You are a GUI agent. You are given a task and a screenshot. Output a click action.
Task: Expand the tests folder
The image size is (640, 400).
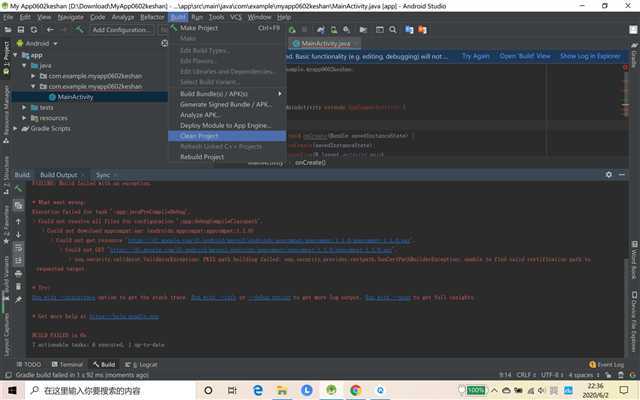pos(24,107)
